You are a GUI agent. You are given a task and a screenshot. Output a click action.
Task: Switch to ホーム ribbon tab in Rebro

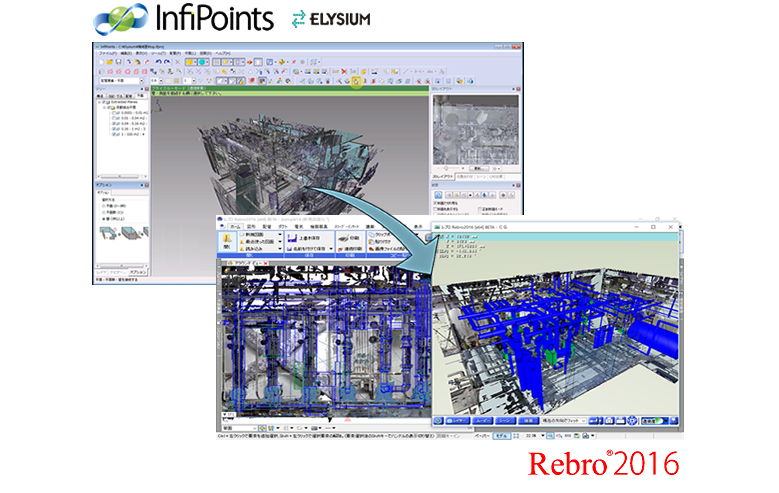pos(235,227)
